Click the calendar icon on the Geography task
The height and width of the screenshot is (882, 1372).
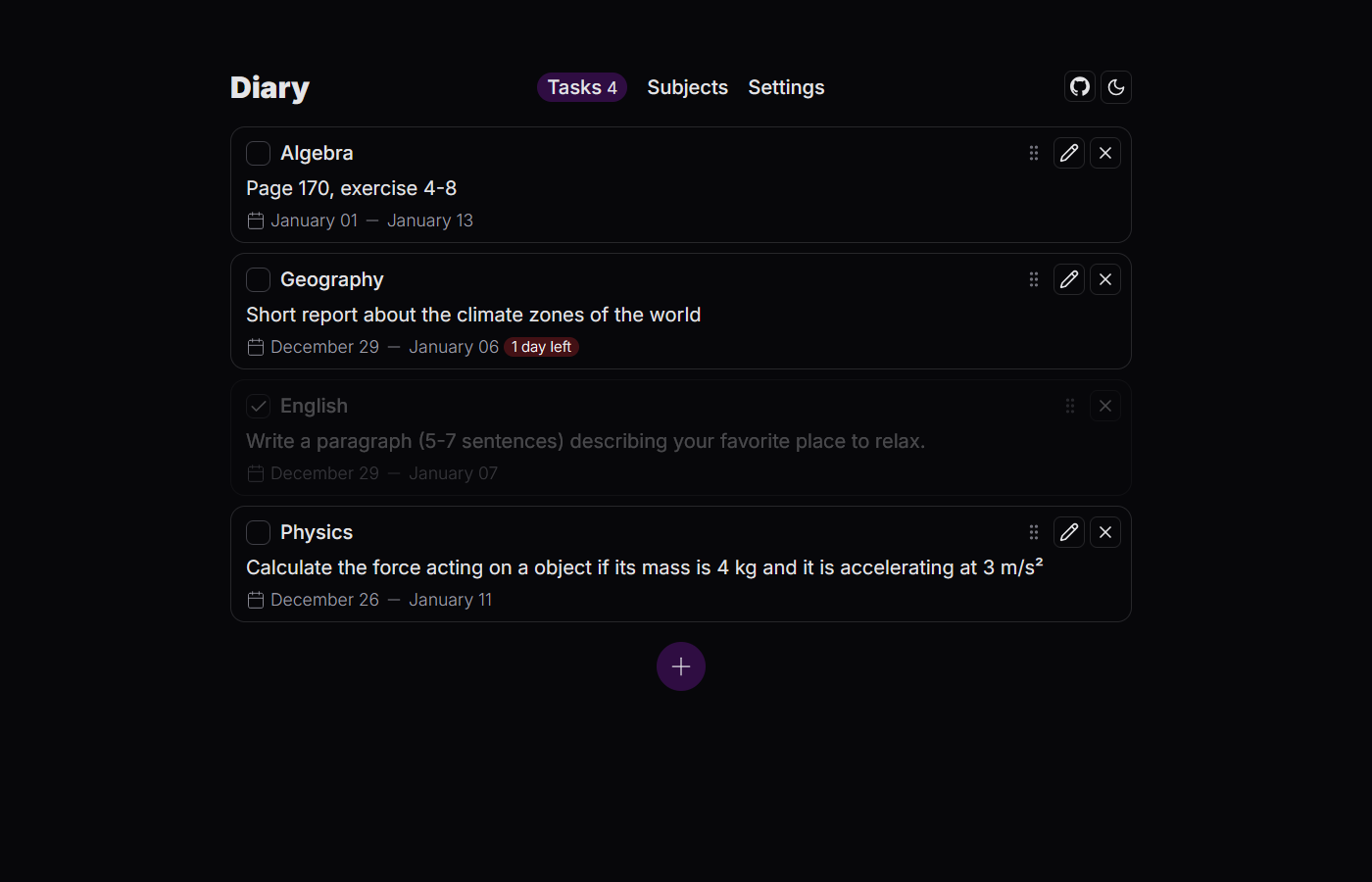255,346
